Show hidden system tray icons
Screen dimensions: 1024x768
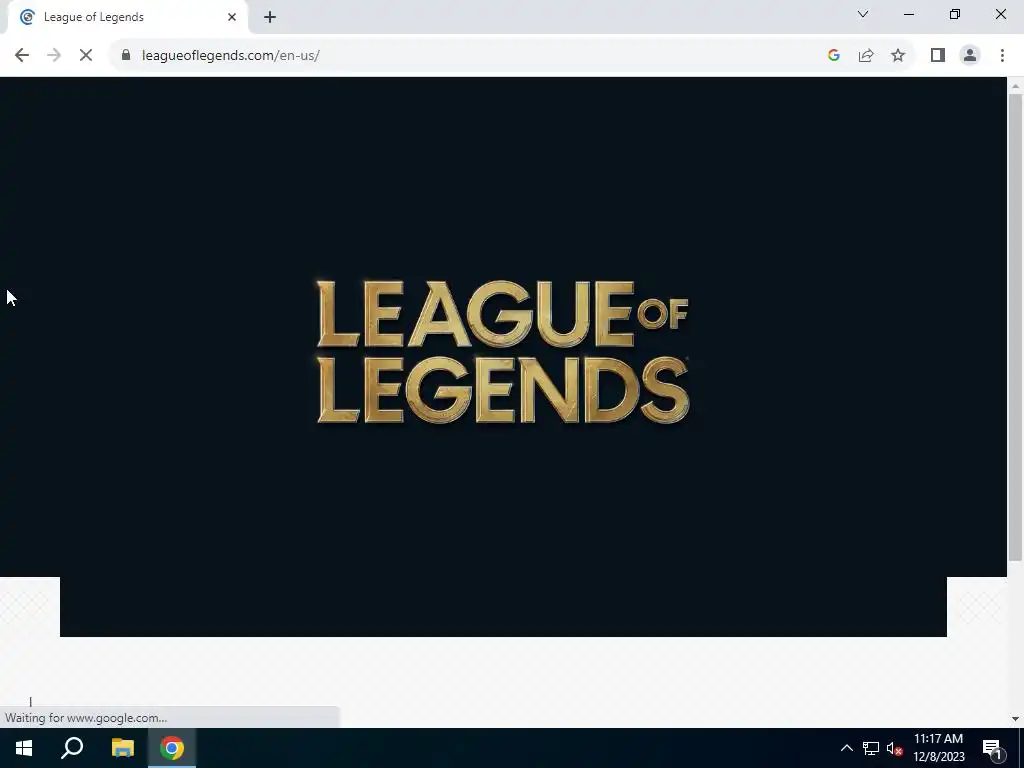click(846, 748)
